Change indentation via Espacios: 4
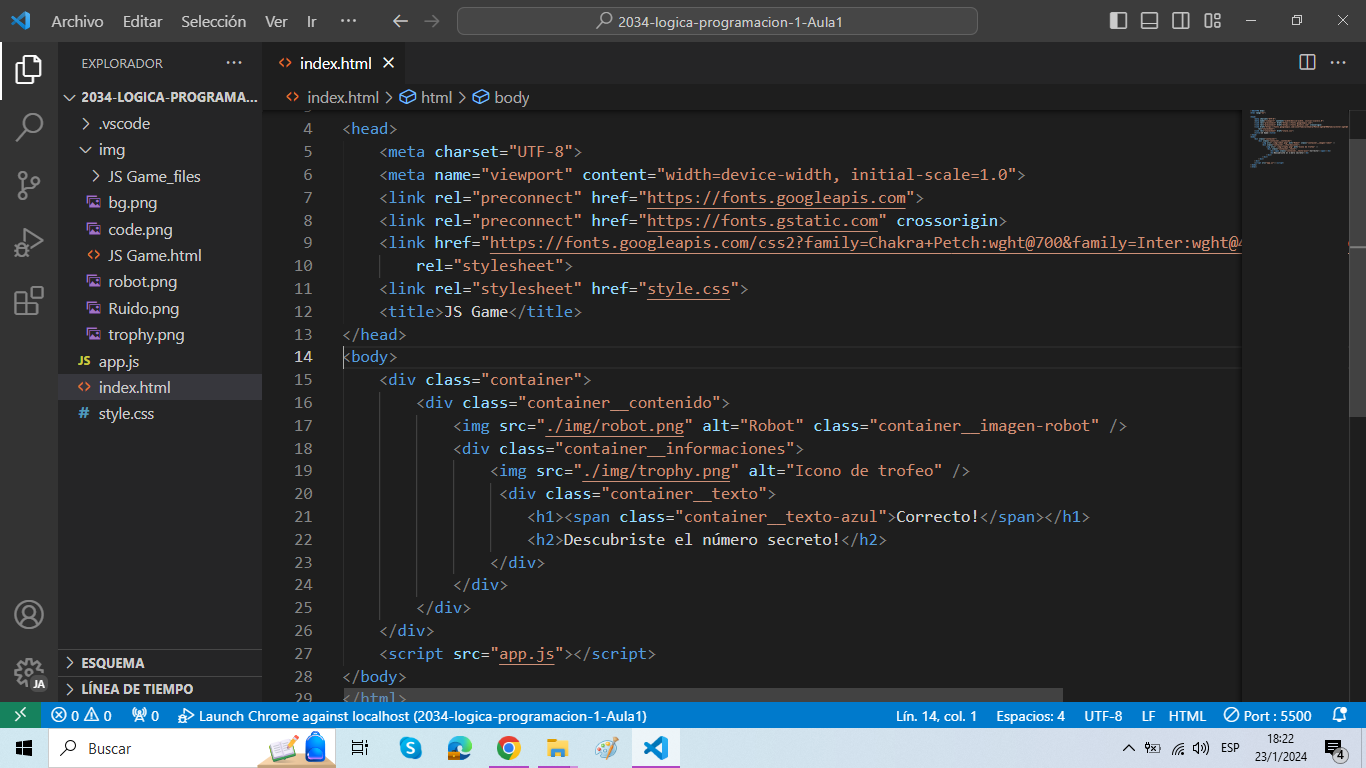1366x768 pixels. tap(1030, 716)
